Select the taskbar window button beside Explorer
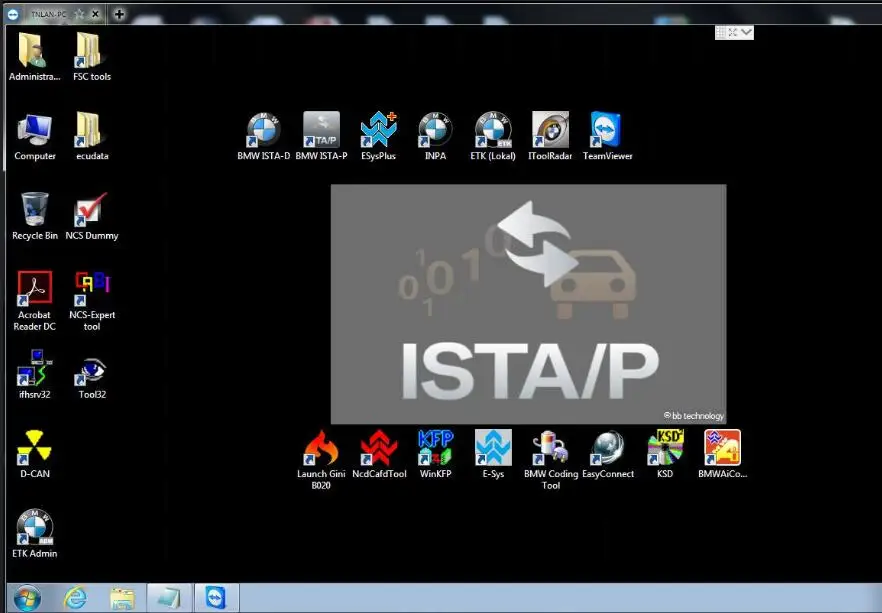882x613 pixels. pyautogui.click(x=169, y=597)
